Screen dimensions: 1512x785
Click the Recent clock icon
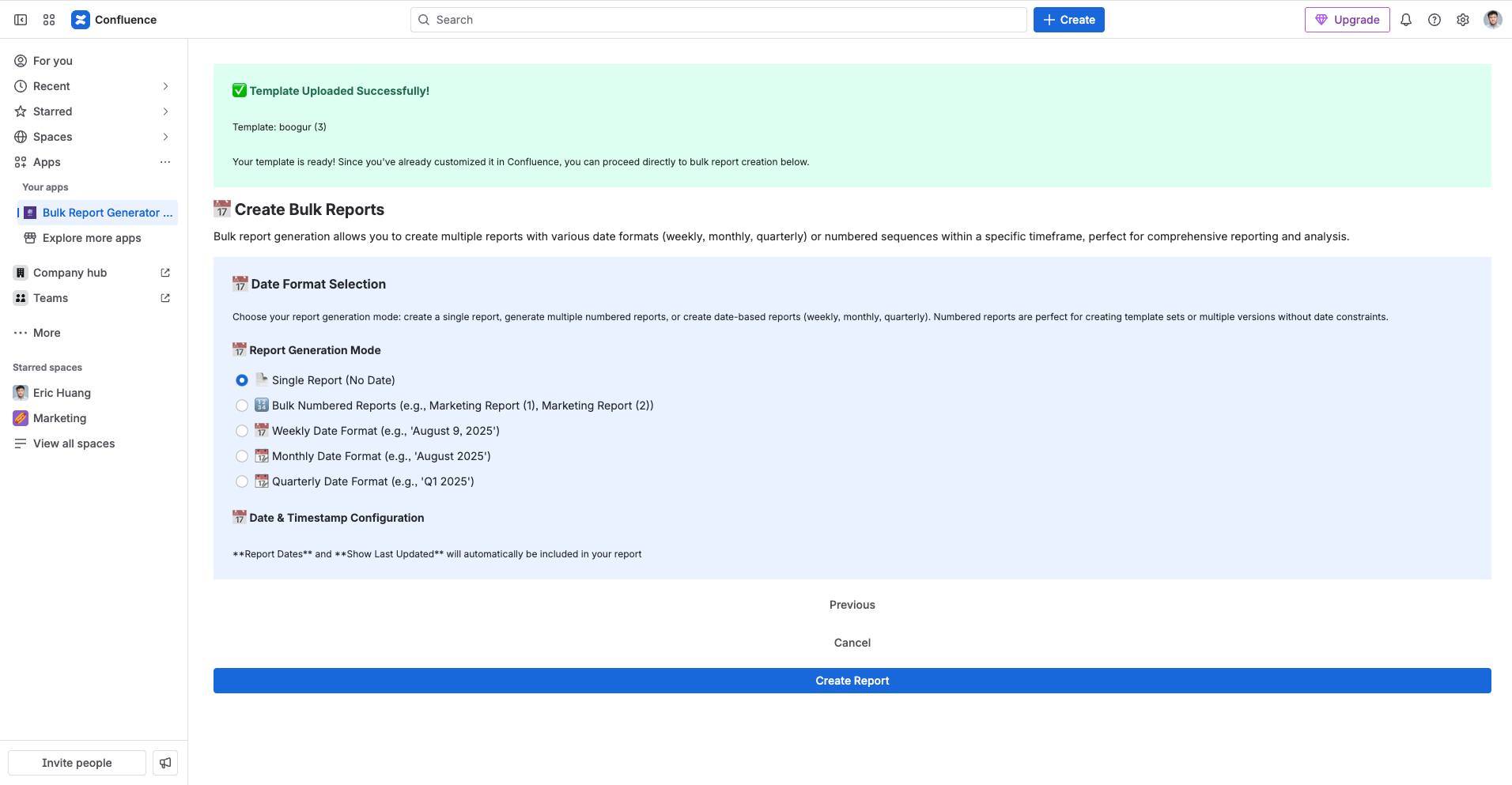21,86
